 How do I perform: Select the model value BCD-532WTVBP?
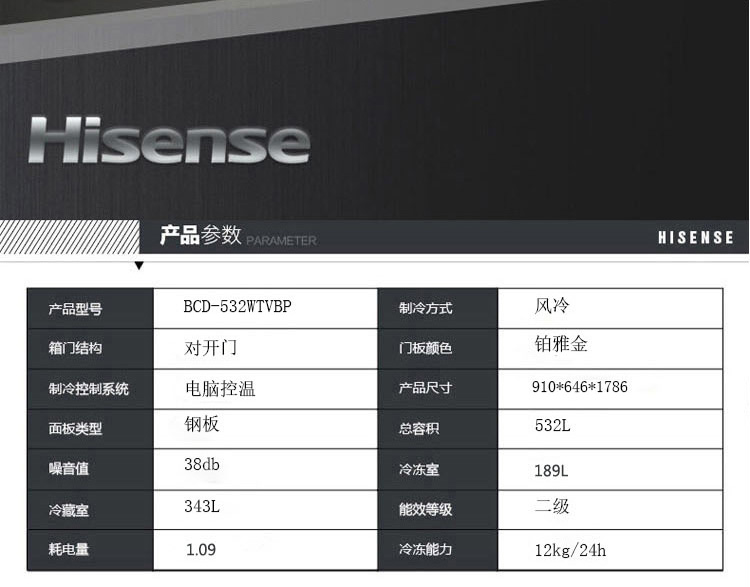click(237, 306)
